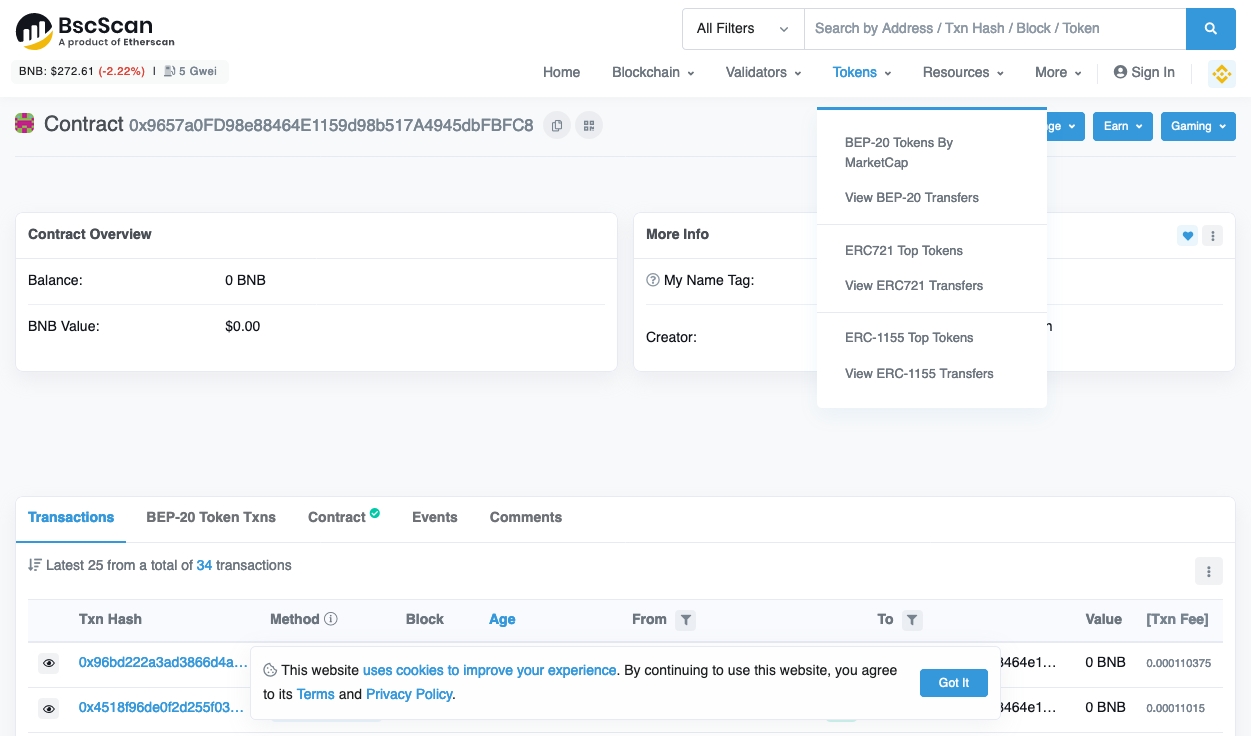Sort transactions by Age column header
This screenshot has width=1251, height=736.
click(x=502, y=620)
